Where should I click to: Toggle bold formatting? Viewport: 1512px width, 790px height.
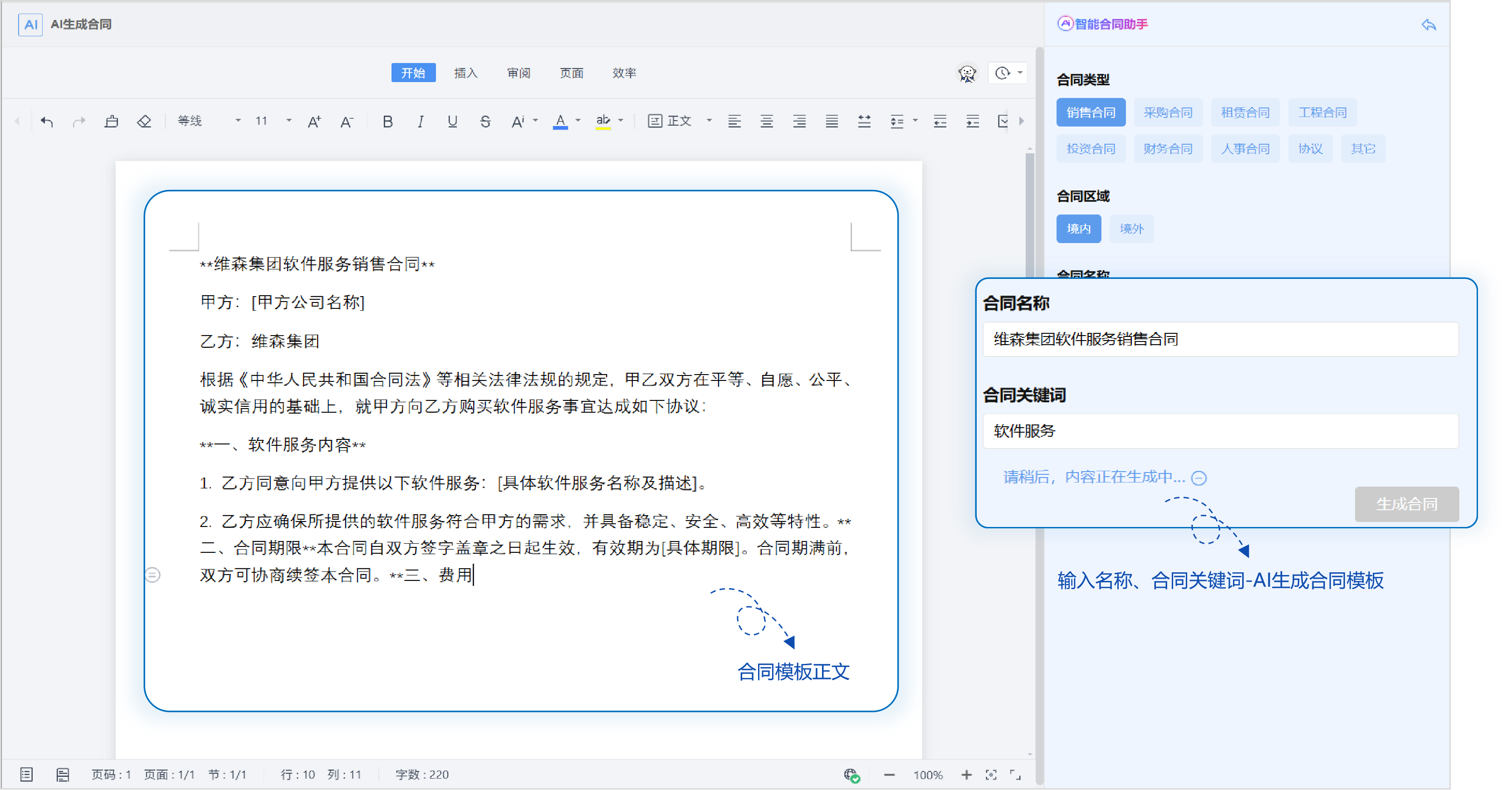click(x=387, y=122)
